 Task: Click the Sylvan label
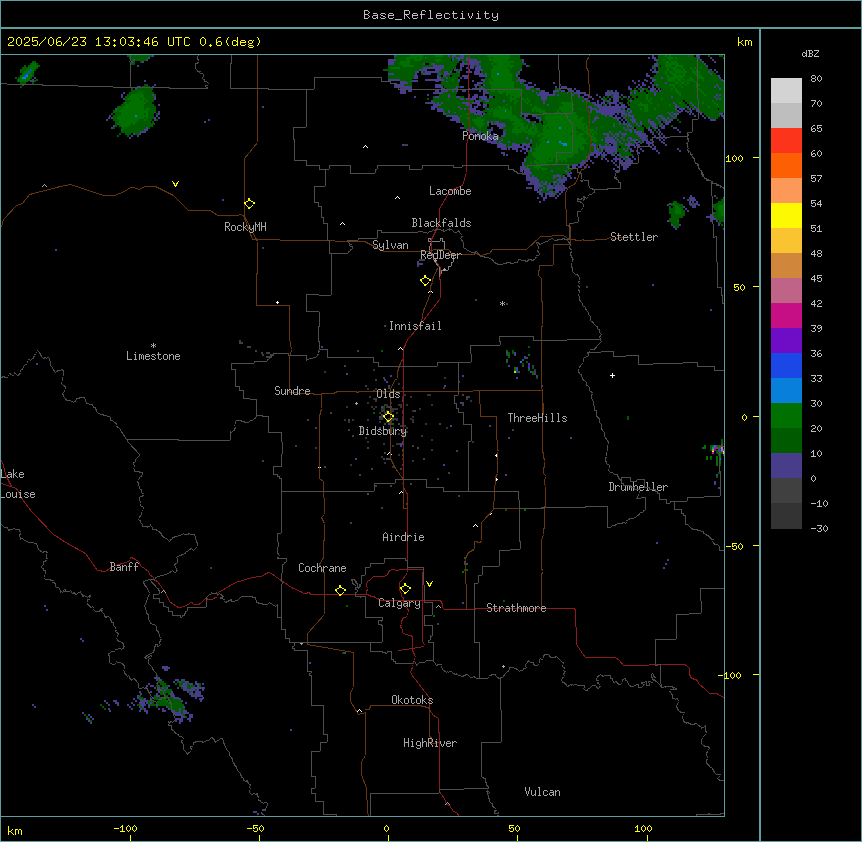(390, 245)
